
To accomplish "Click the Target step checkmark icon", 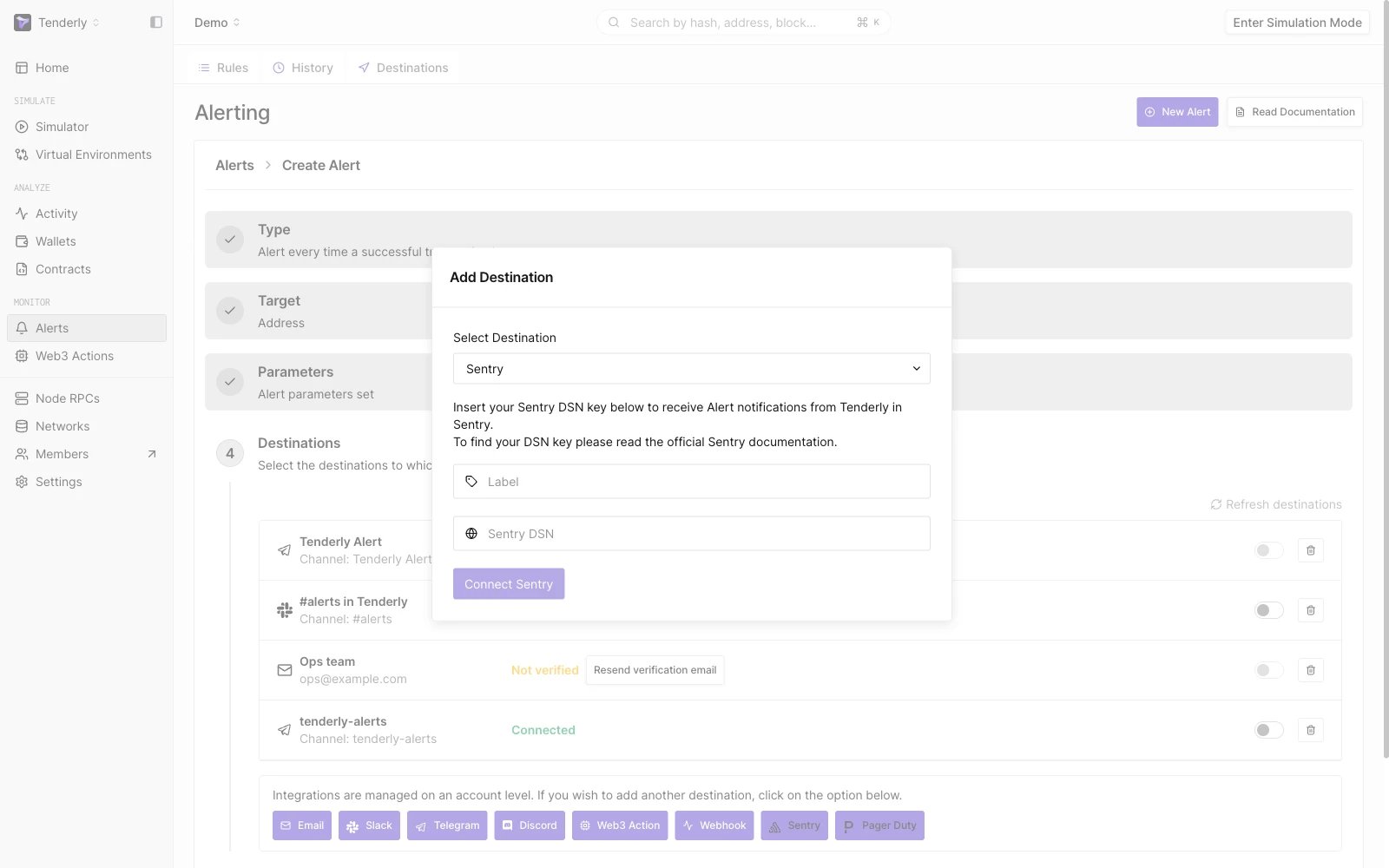I will (x=230, y=310).
